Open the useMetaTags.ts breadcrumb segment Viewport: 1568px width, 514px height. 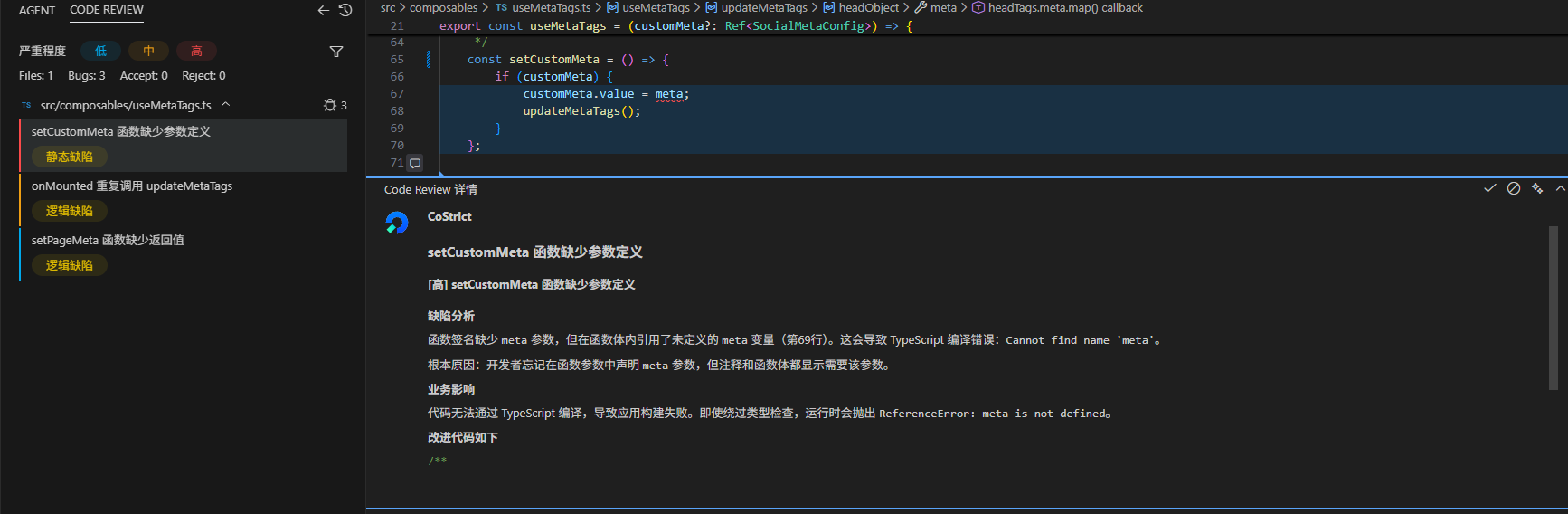click(551, 8)
